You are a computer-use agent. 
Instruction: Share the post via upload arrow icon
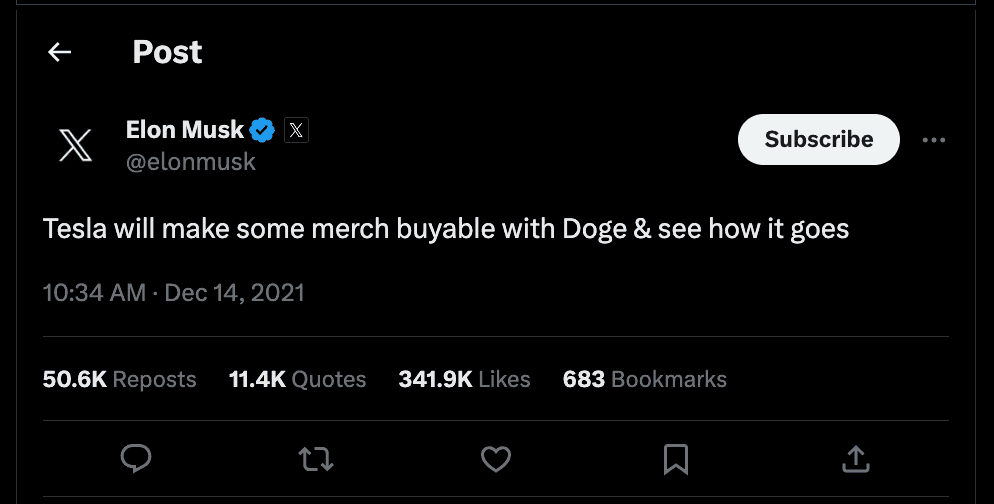pos(856,459)
